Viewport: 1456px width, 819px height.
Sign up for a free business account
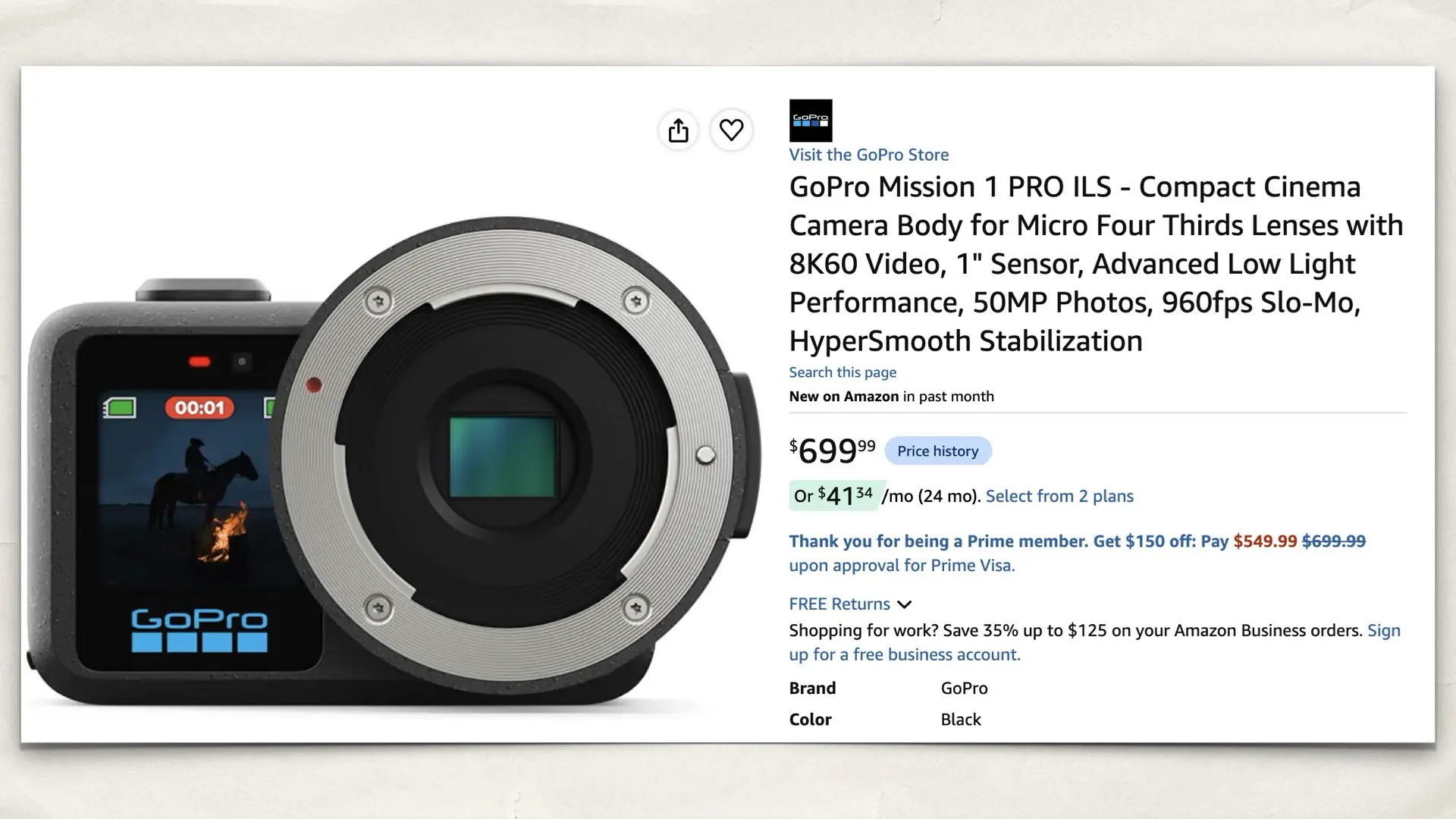1094,642
